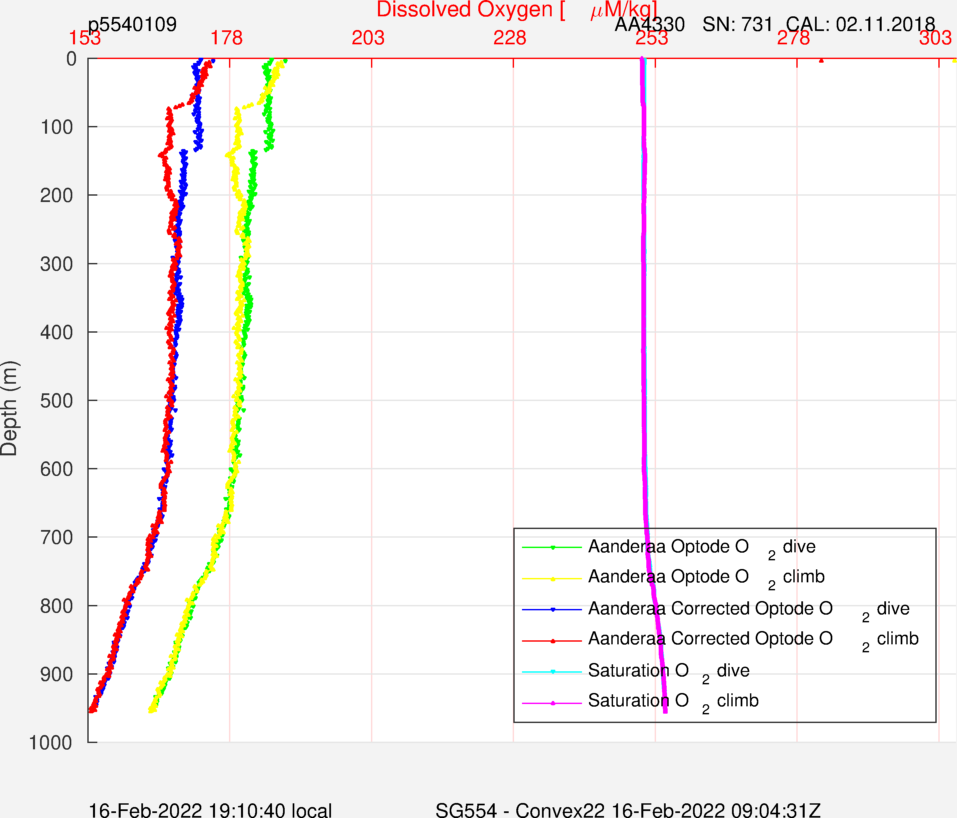957x818 pixels.
Task: Click the green line sample in legend
Action: pos(552,548)
